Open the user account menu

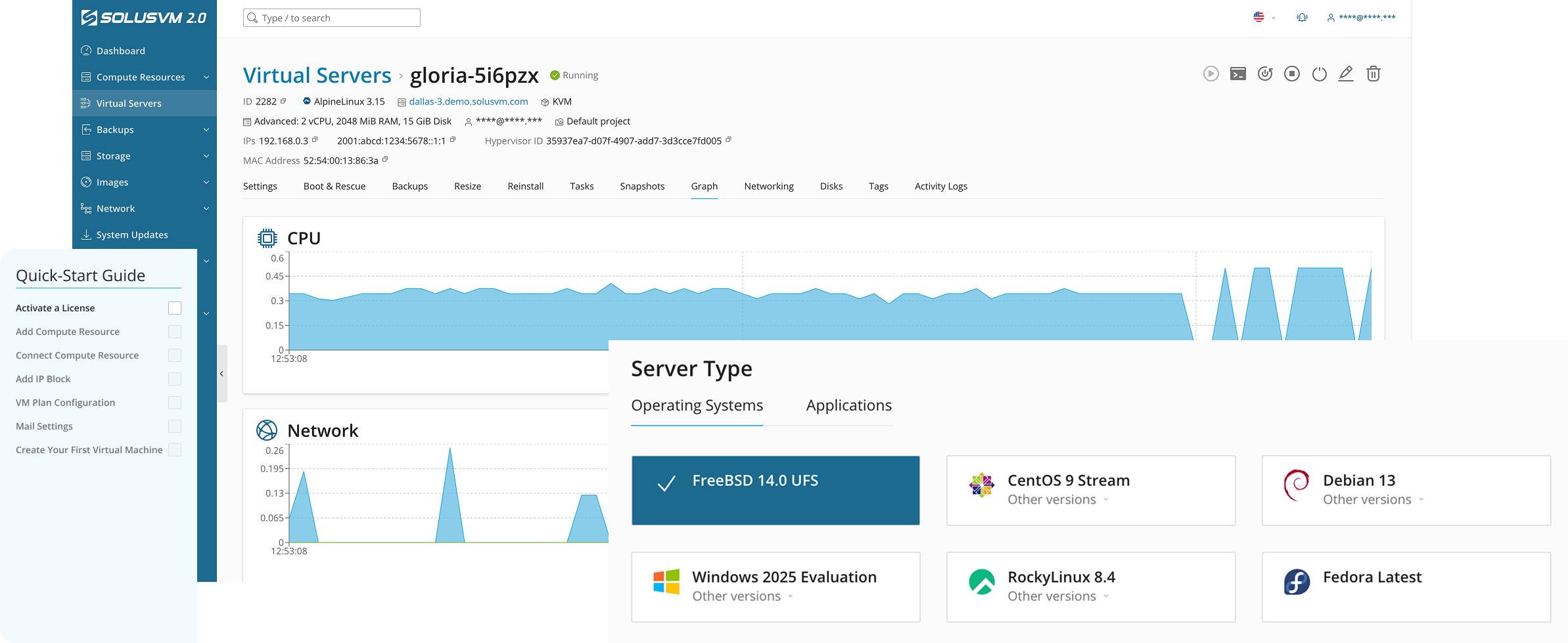pyautogui.click(x=1362, y=18)
